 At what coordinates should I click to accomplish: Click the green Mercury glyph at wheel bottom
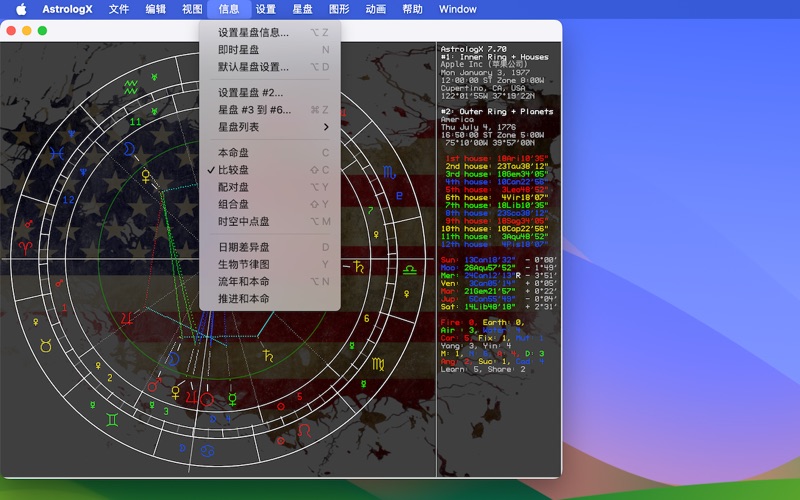[x=232, y=399]
